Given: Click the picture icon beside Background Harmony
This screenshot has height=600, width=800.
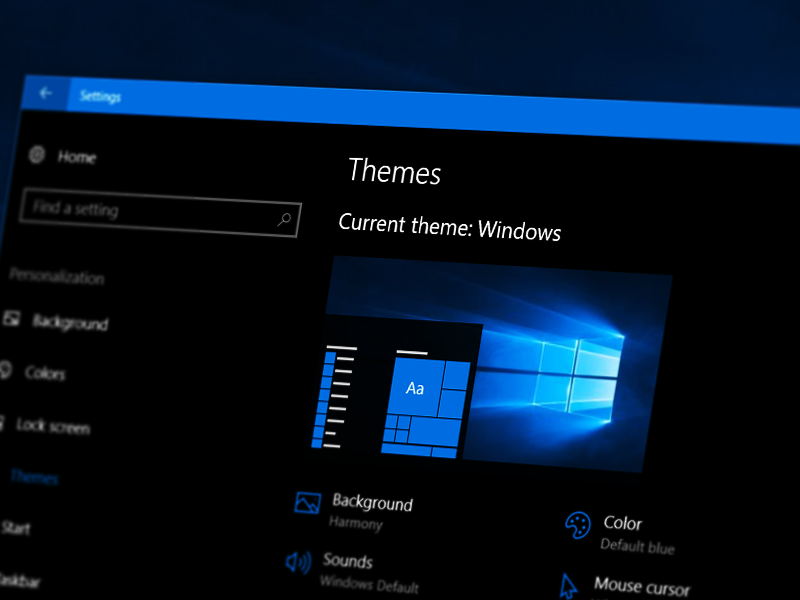Looking at the screenshot, I should click(307, 502).
